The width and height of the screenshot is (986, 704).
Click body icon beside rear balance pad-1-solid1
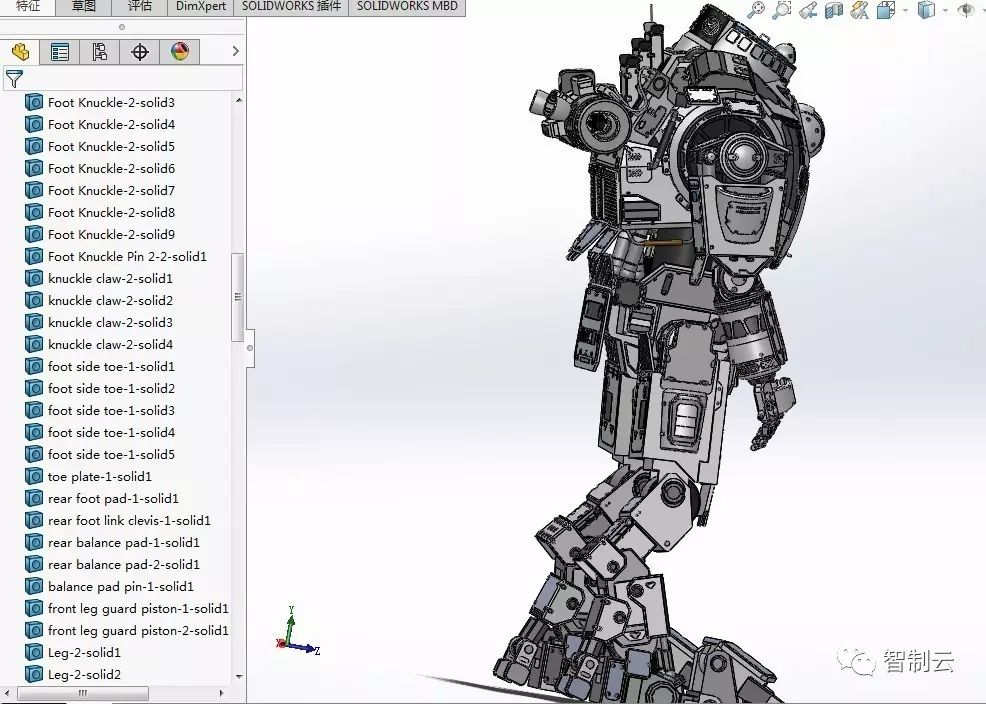tap(34, 542)
